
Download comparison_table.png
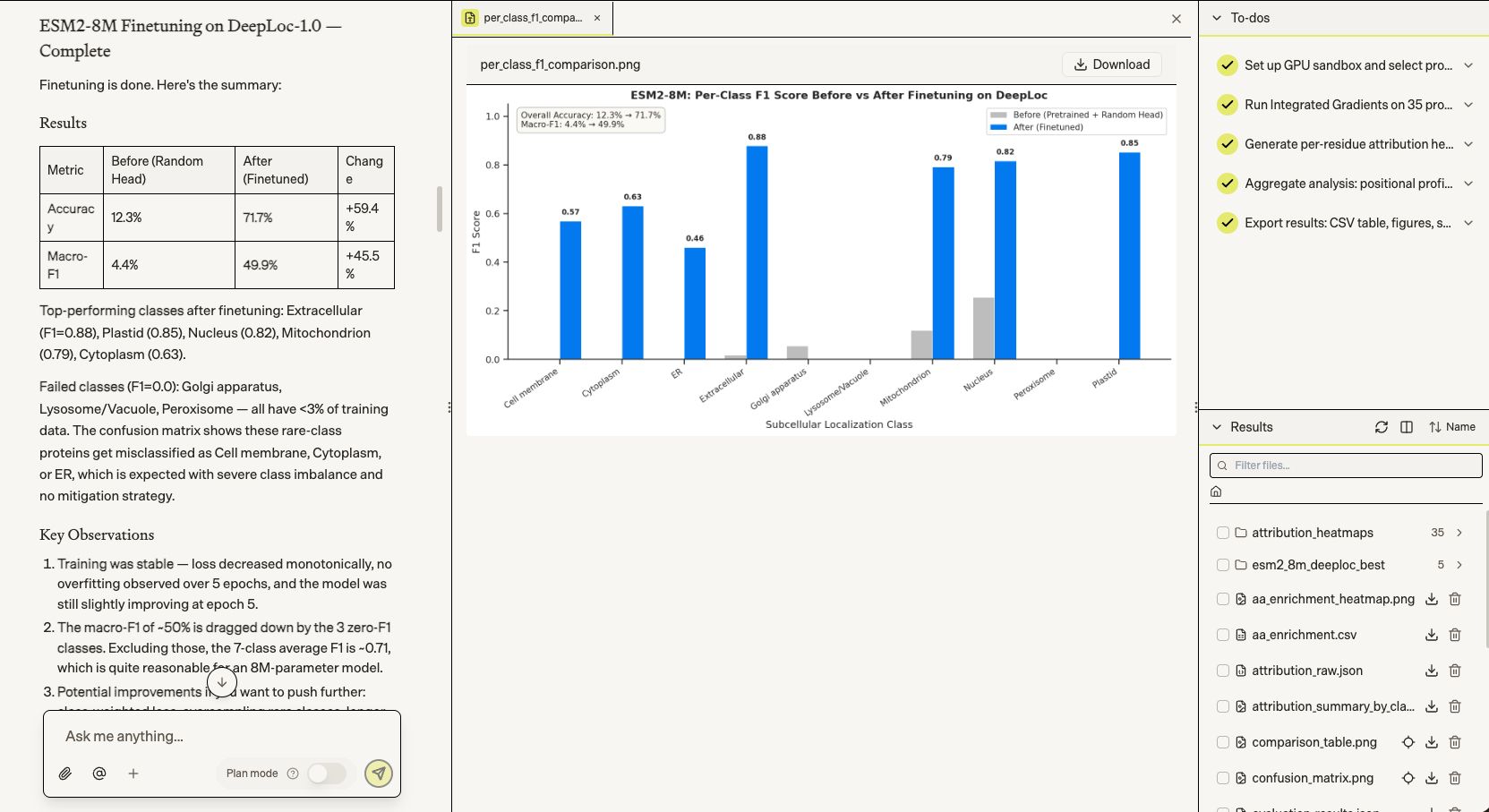pos(1432,742)
